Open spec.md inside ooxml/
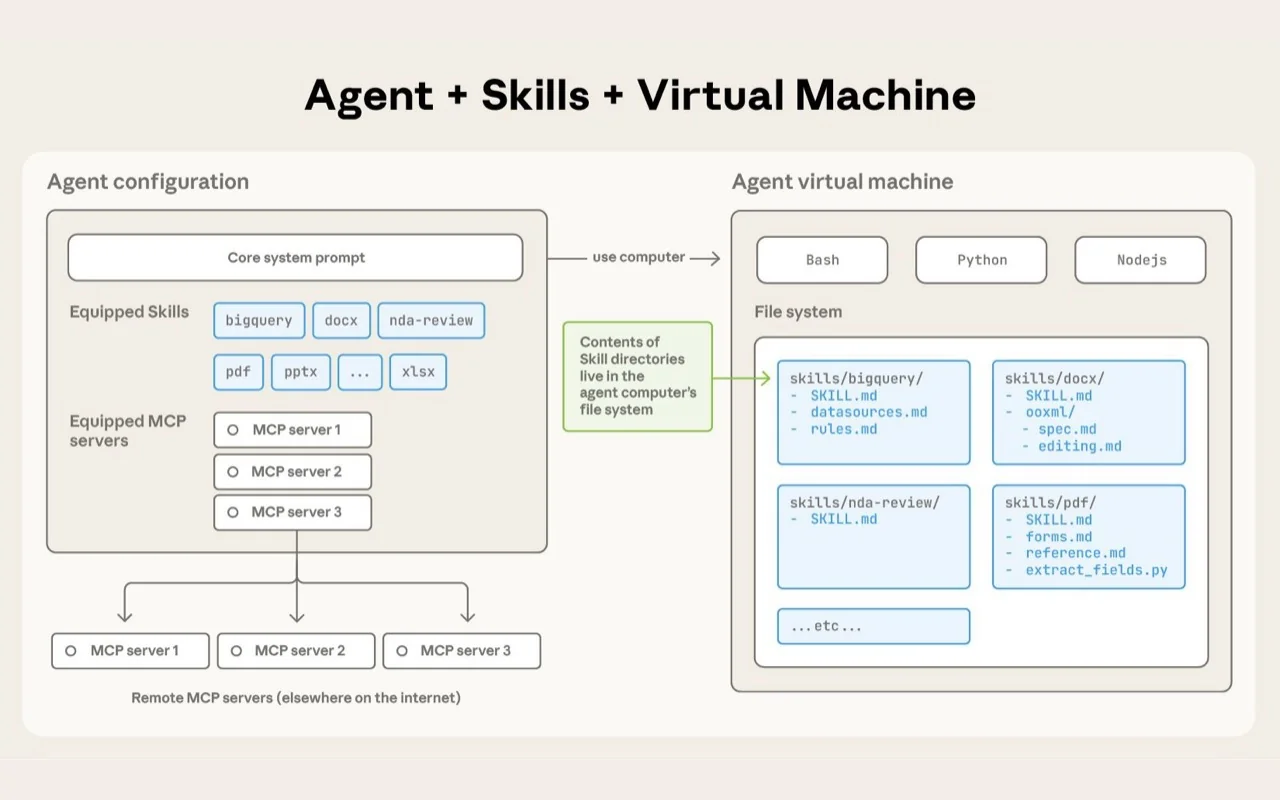 [1067, 429]
